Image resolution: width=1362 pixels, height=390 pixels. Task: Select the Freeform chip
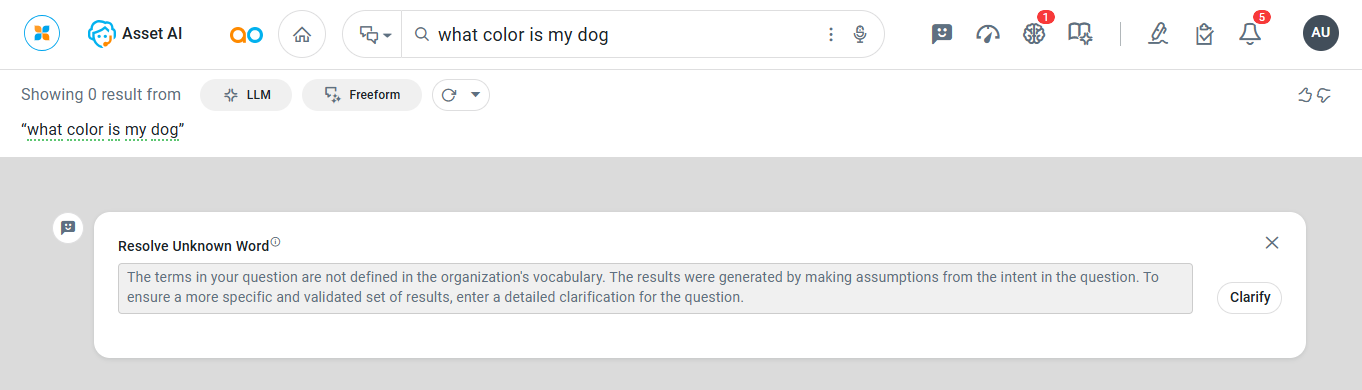click(x=362, y=95)
